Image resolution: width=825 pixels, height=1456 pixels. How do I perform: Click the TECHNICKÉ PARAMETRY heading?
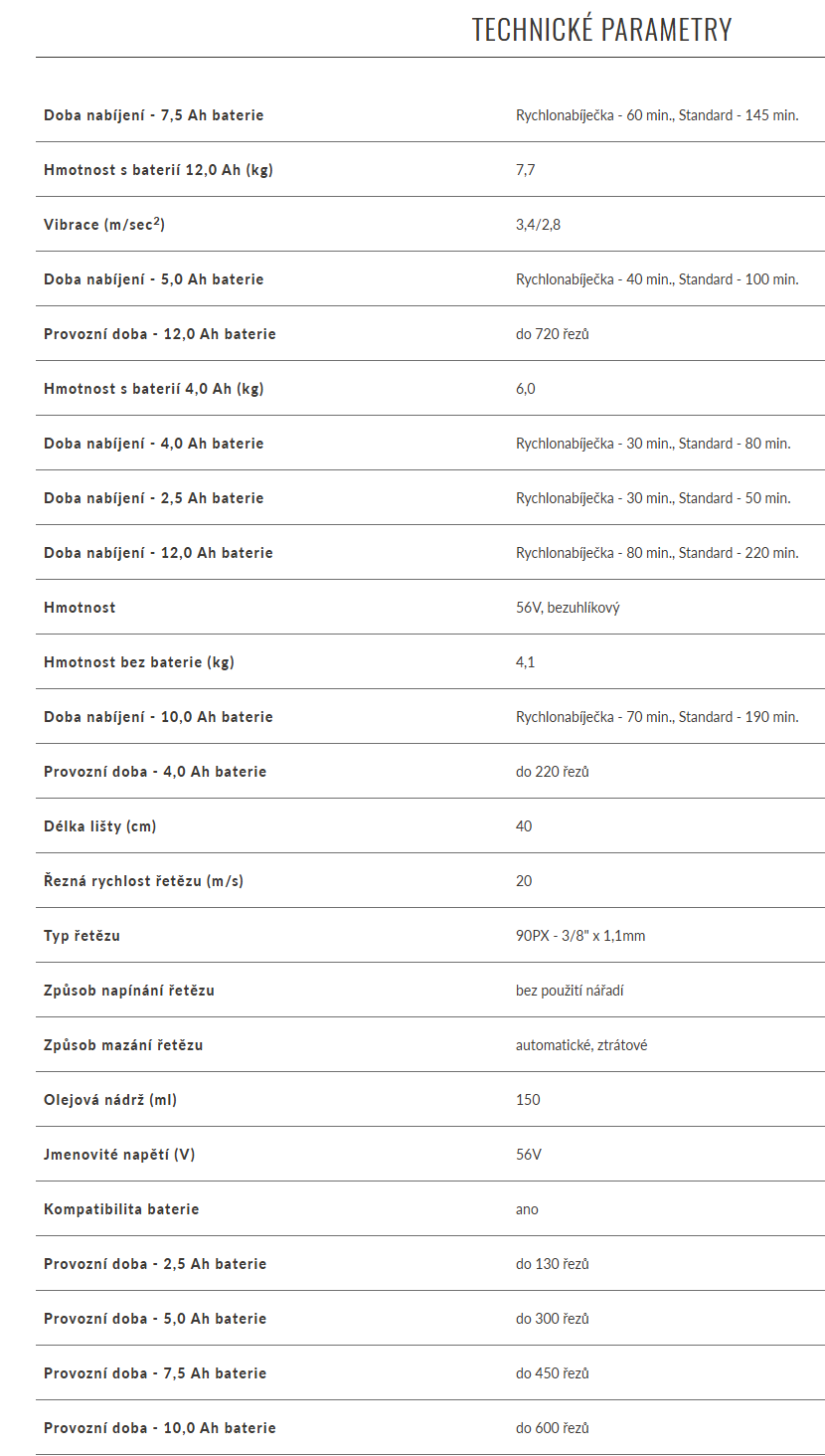[601, 30]
